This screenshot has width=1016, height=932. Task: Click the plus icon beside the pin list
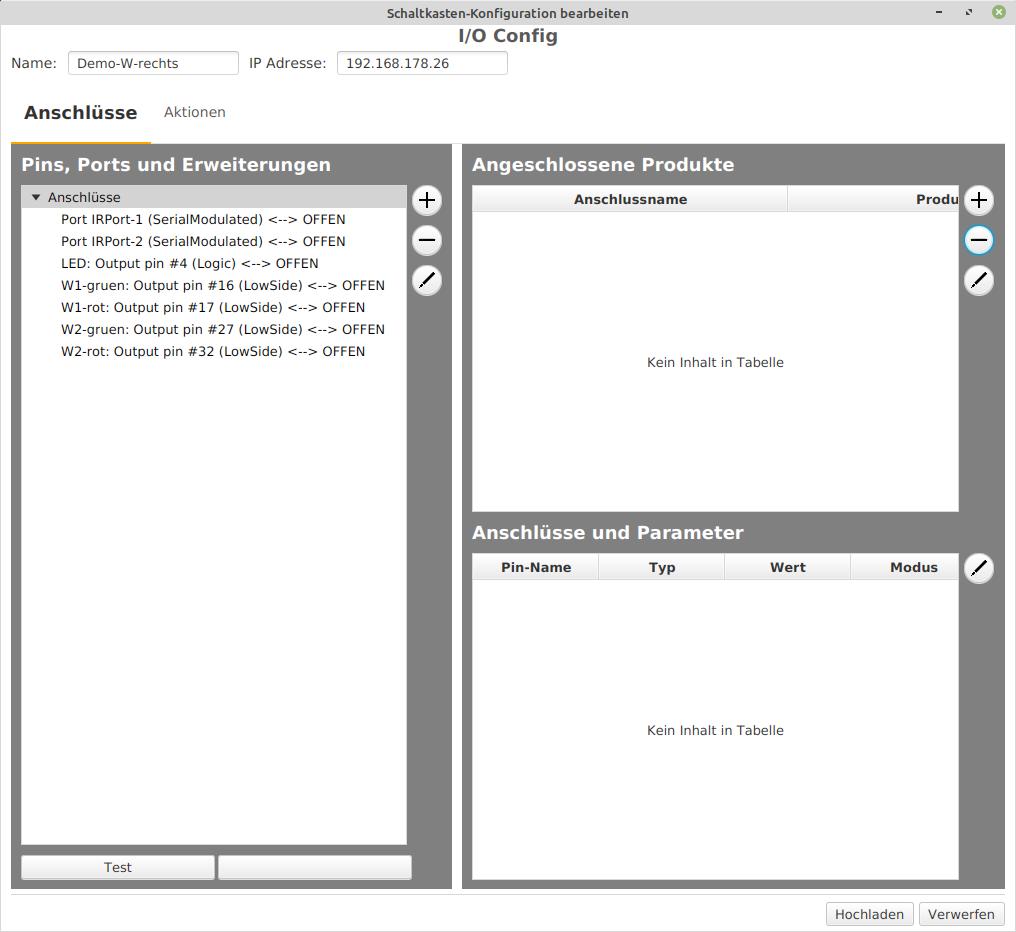[x=426, y=200]
